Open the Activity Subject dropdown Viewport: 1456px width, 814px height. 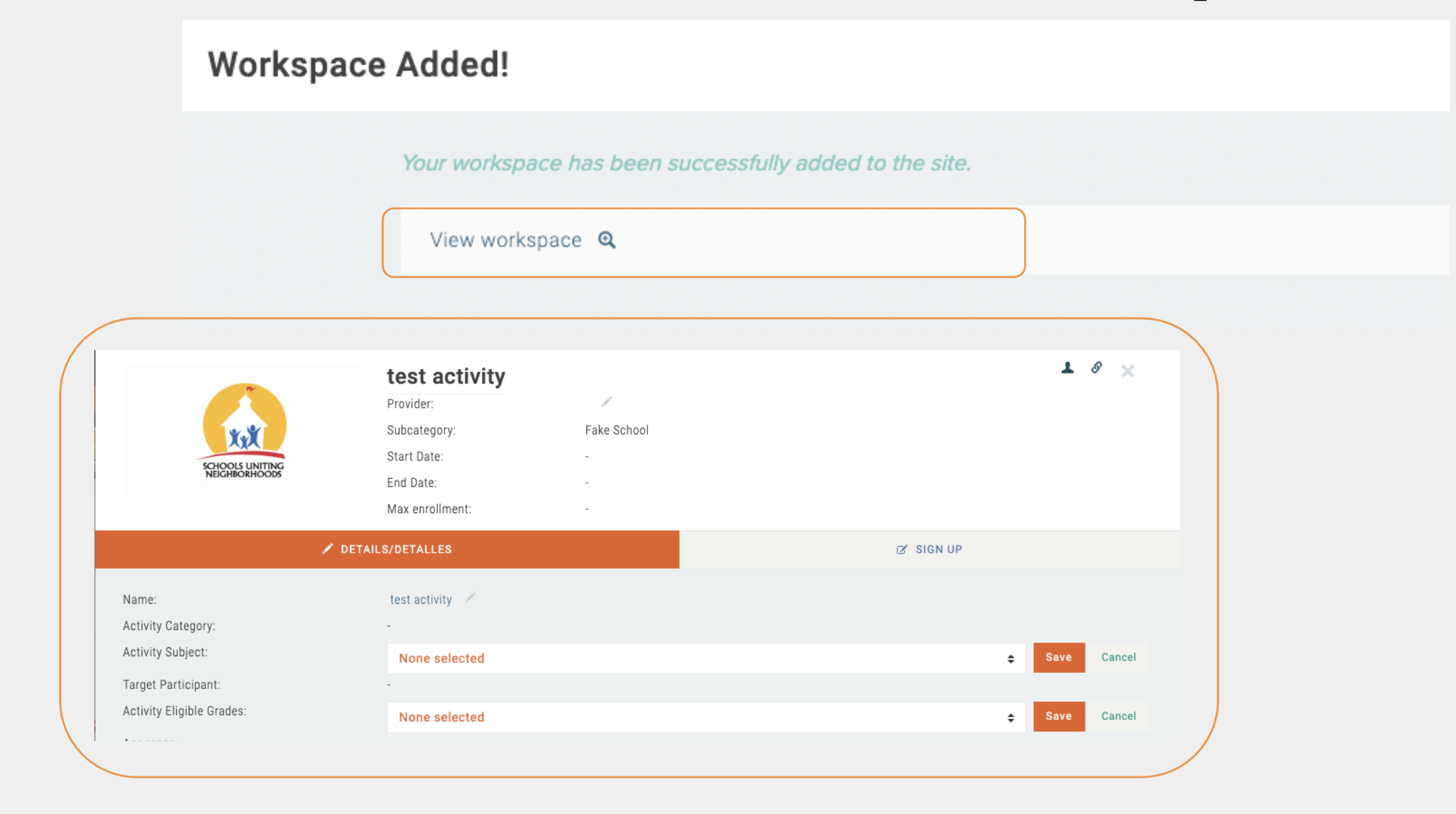pyautogui.click(x=707, y=659)
